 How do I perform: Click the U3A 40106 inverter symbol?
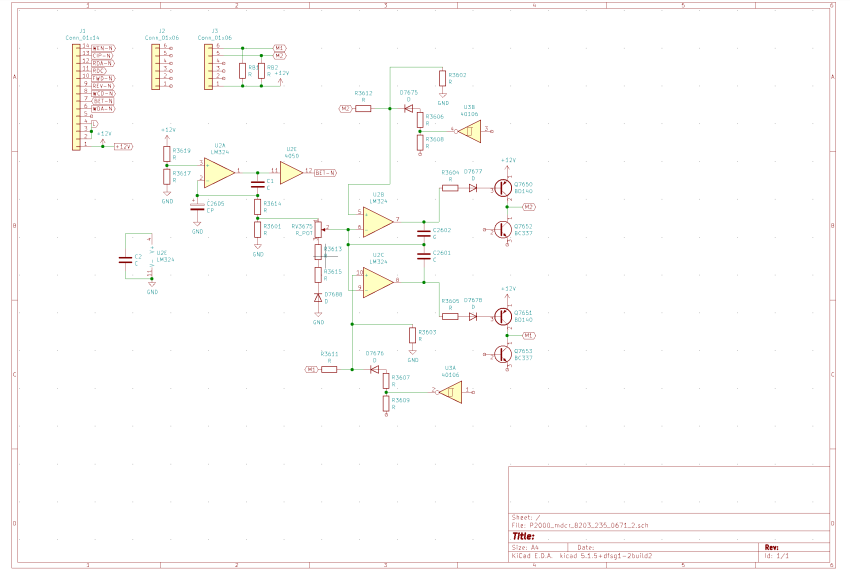450,391
